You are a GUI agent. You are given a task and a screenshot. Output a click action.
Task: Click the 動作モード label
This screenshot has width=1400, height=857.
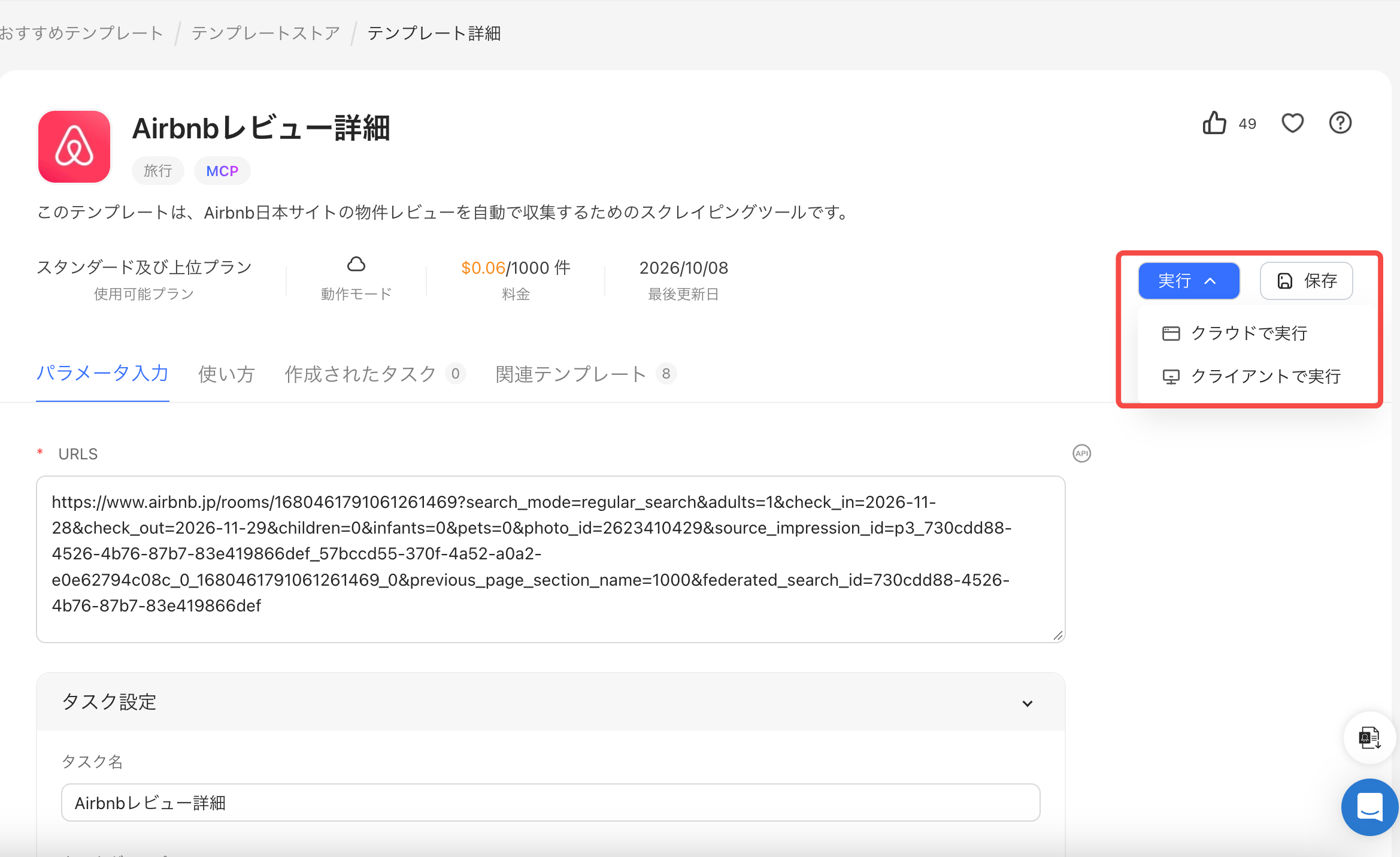coord(356,294)
